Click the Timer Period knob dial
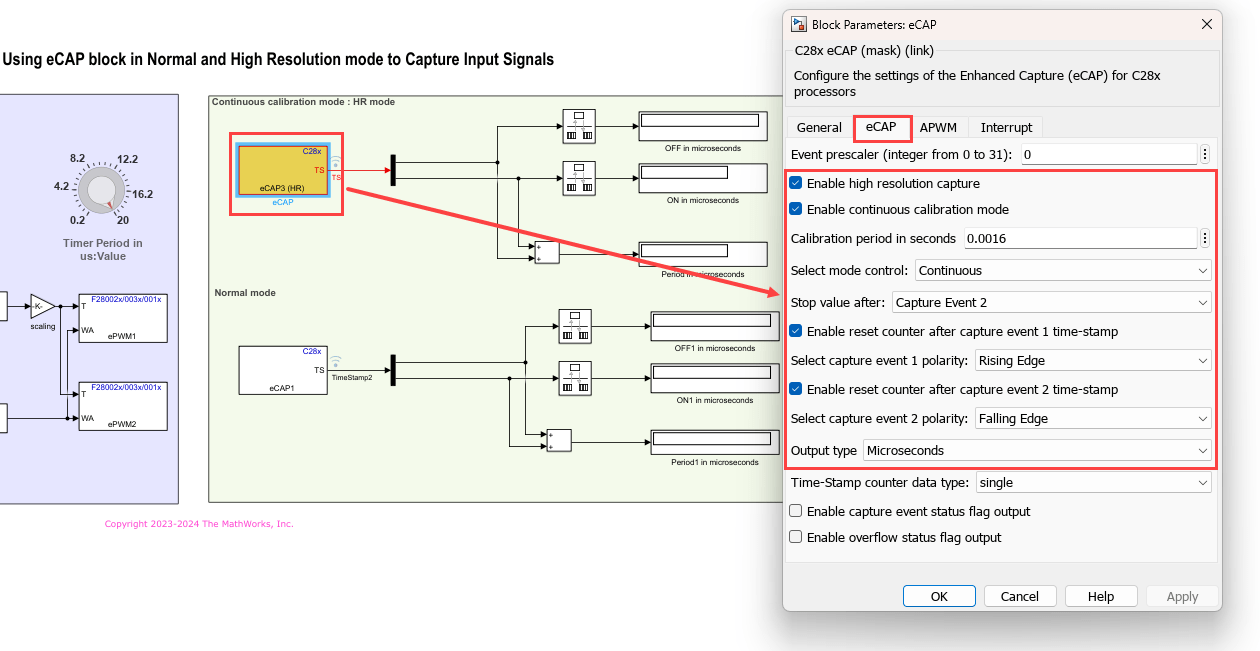 99,189
